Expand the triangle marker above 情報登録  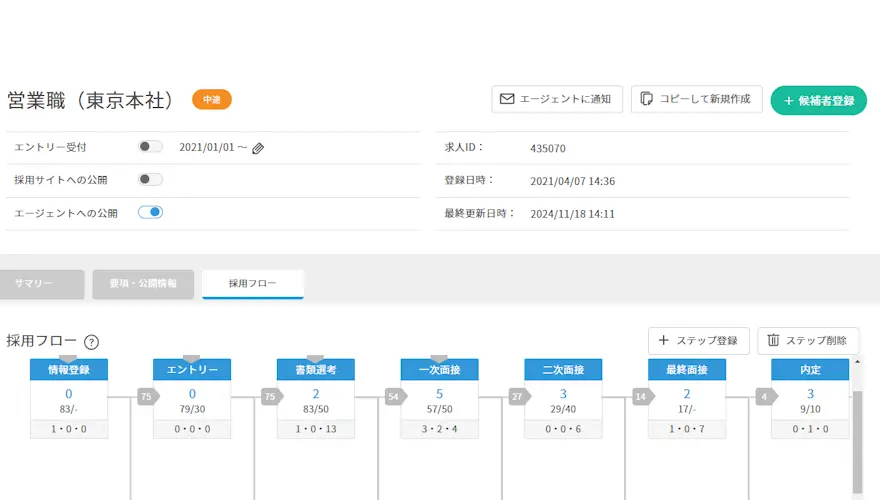(68, 358)
